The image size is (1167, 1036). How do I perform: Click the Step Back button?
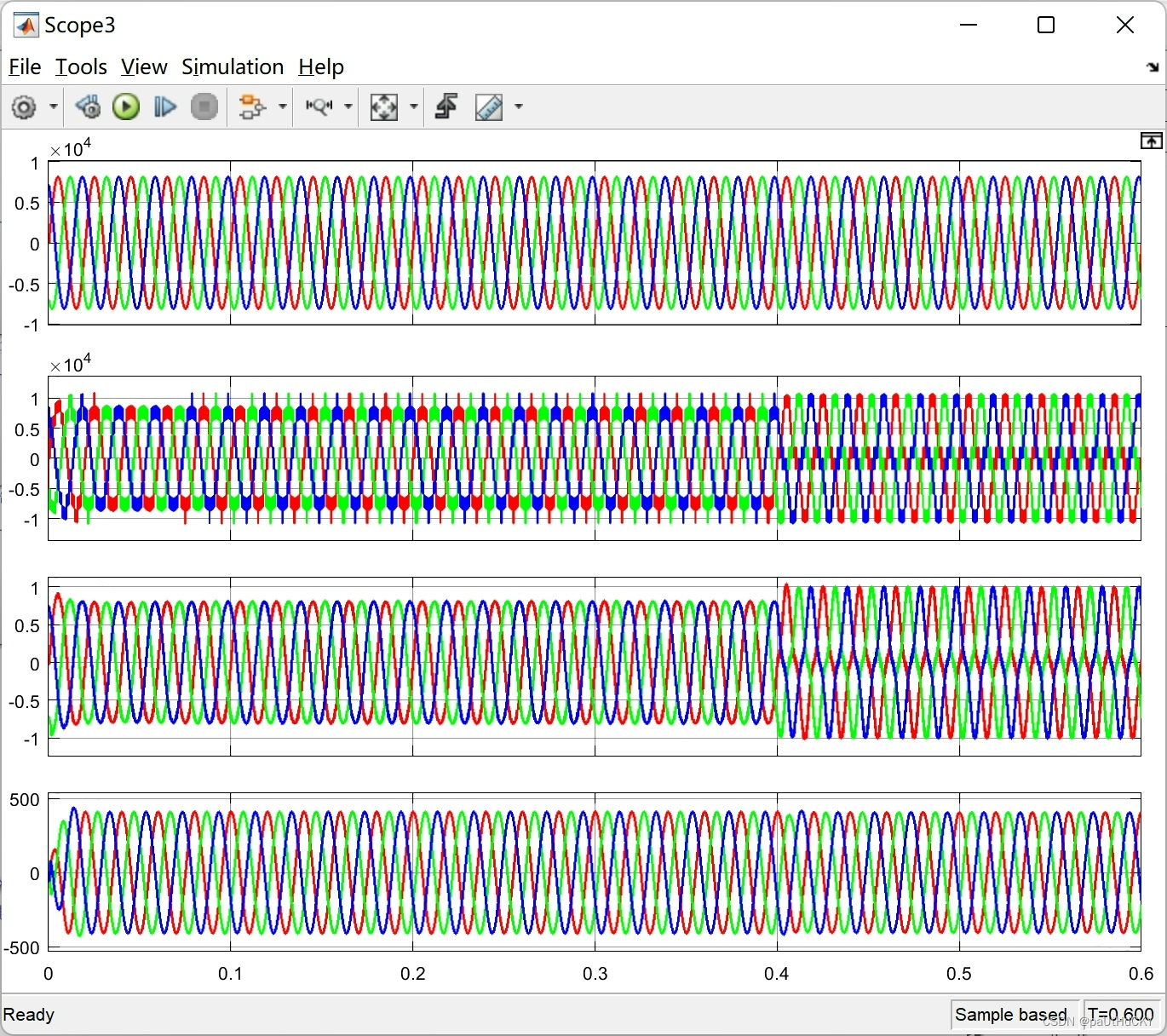(87, 107)
